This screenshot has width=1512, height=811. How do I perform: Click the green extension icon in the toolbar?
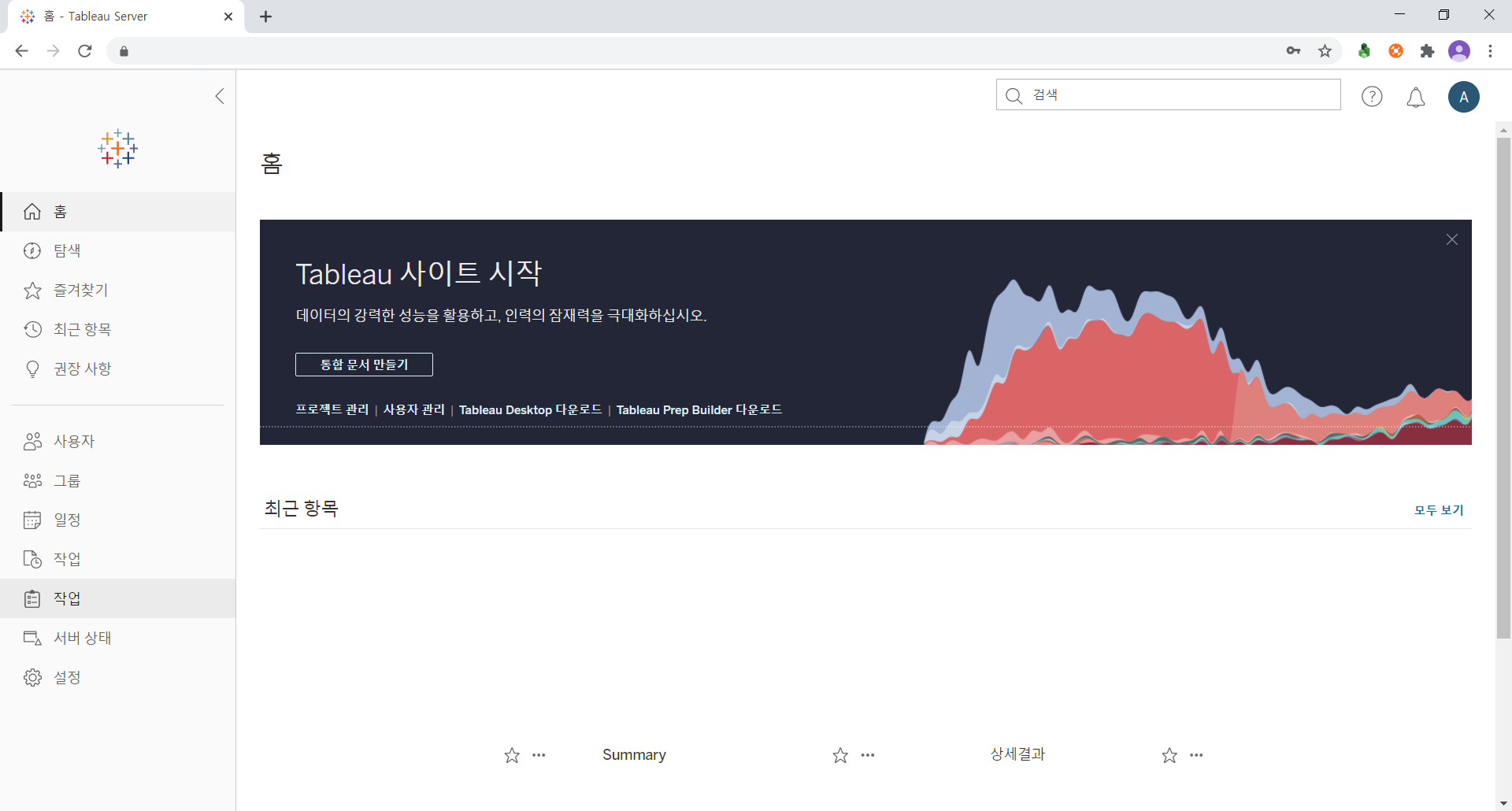(1364, 51)
